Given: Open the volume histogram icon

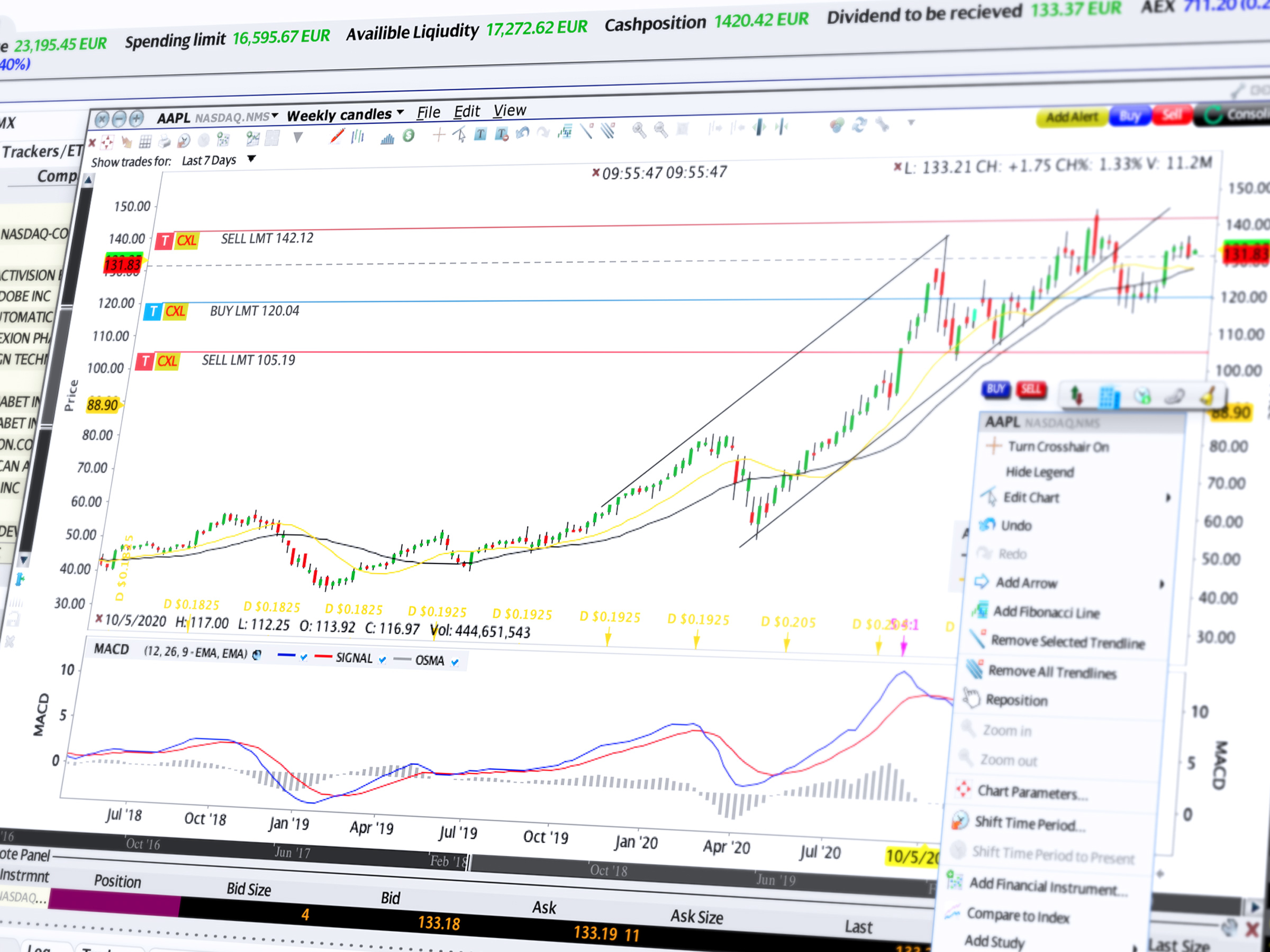Looking at the screenshot, I should tap(387, 138).
